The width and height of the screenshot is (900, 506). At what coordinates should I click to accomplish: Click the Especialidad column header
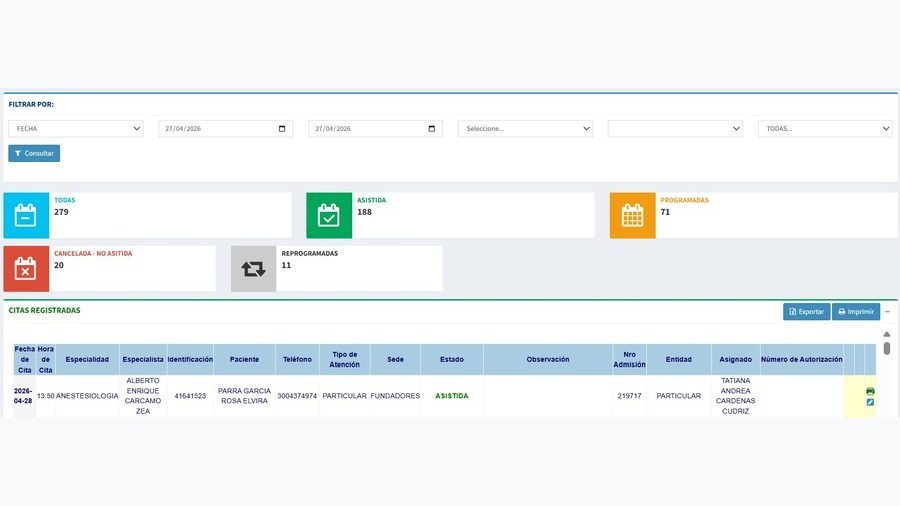tap(87, 360)
